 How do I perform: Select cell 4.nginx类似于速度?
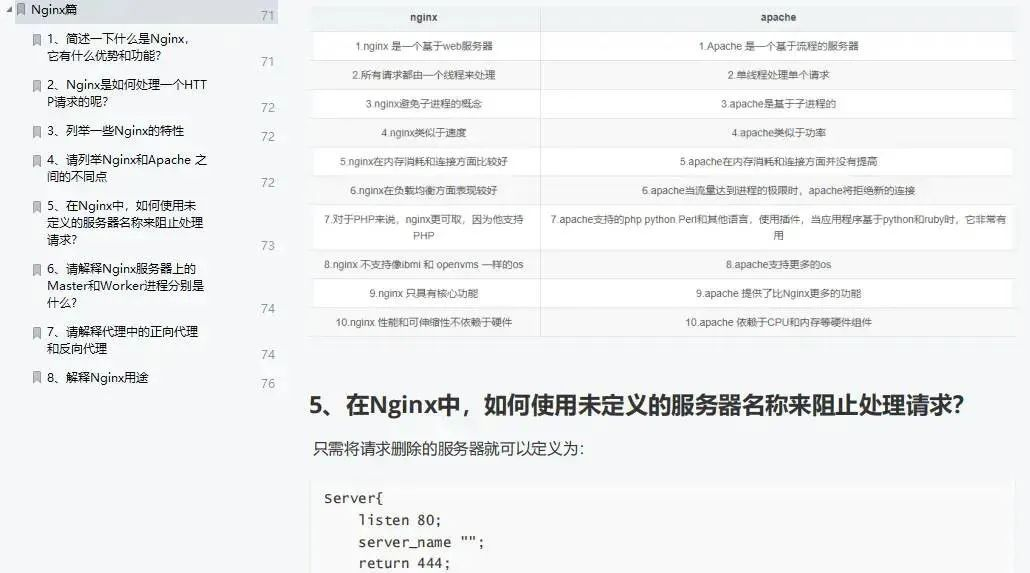424,133
